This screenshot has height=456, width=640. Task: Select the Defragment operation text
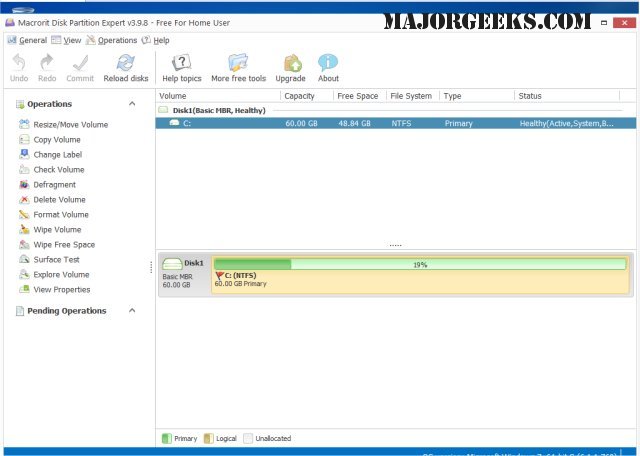55,185
